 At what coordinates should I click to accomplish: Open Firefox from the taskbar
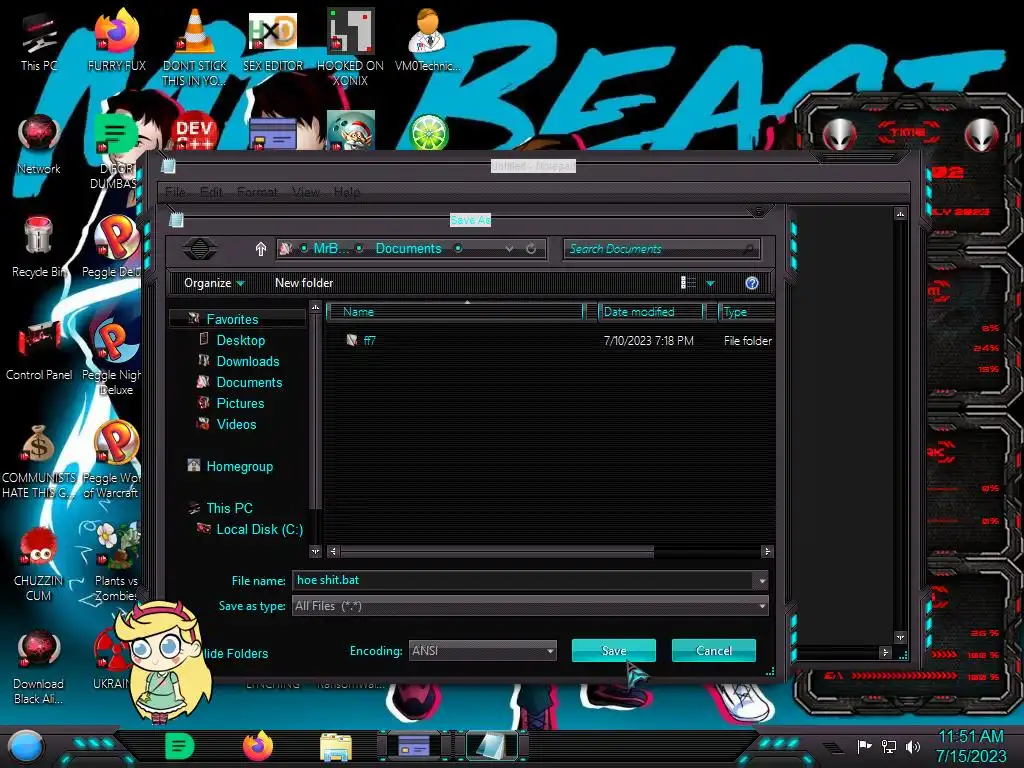point(257,746)
